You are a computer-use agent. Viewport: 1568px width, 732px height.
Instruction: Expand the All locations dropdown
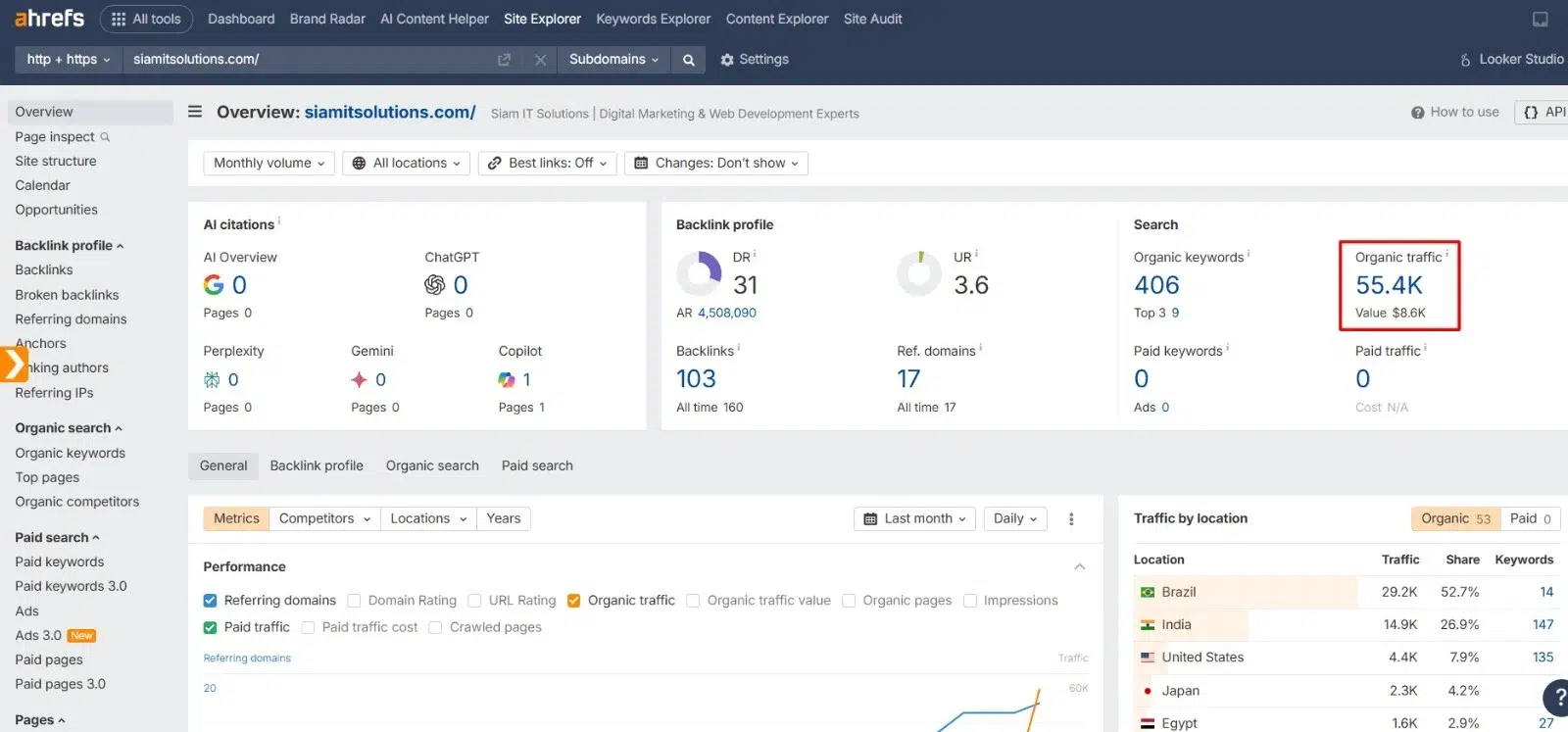(406, 164)
